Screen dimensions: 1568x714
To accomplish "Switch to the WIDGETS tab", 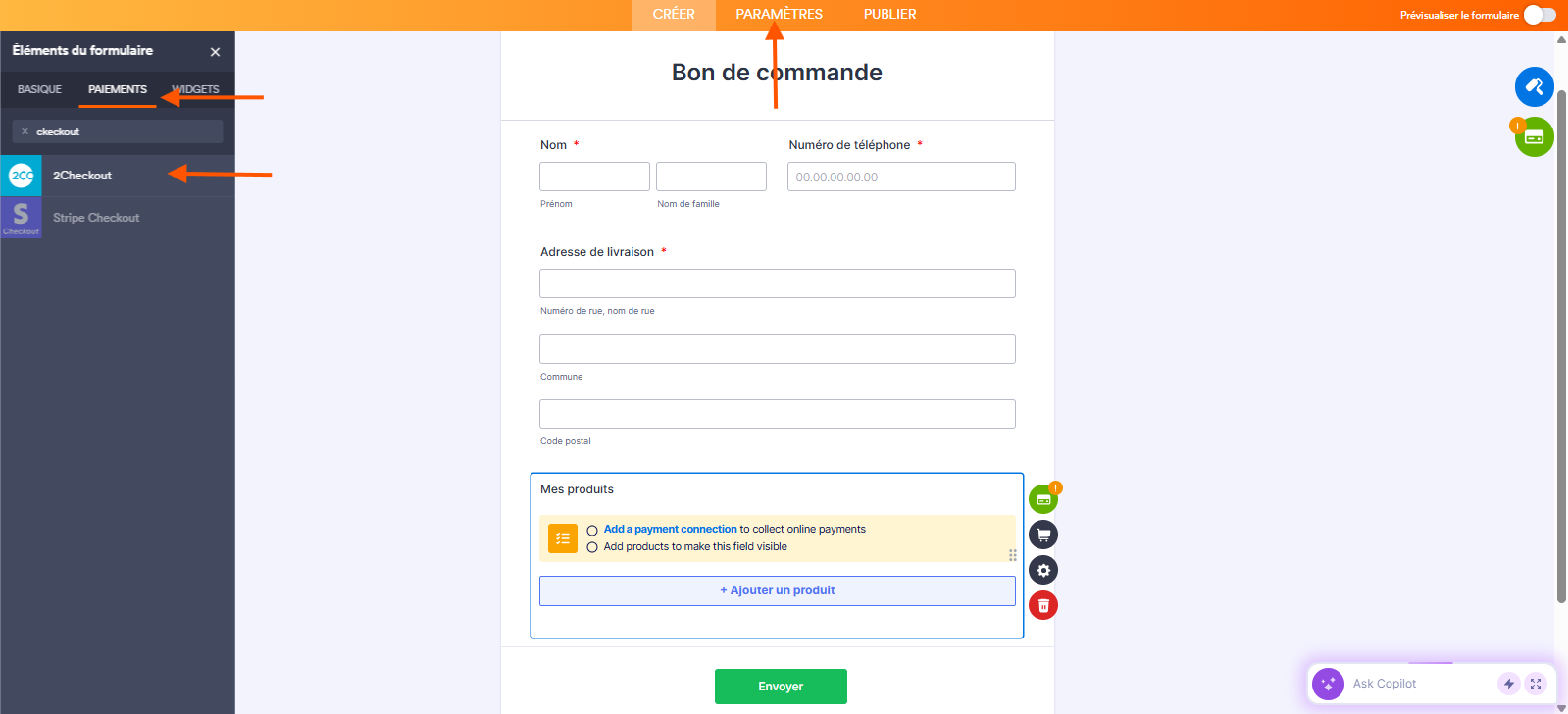I will click(195, 88).
